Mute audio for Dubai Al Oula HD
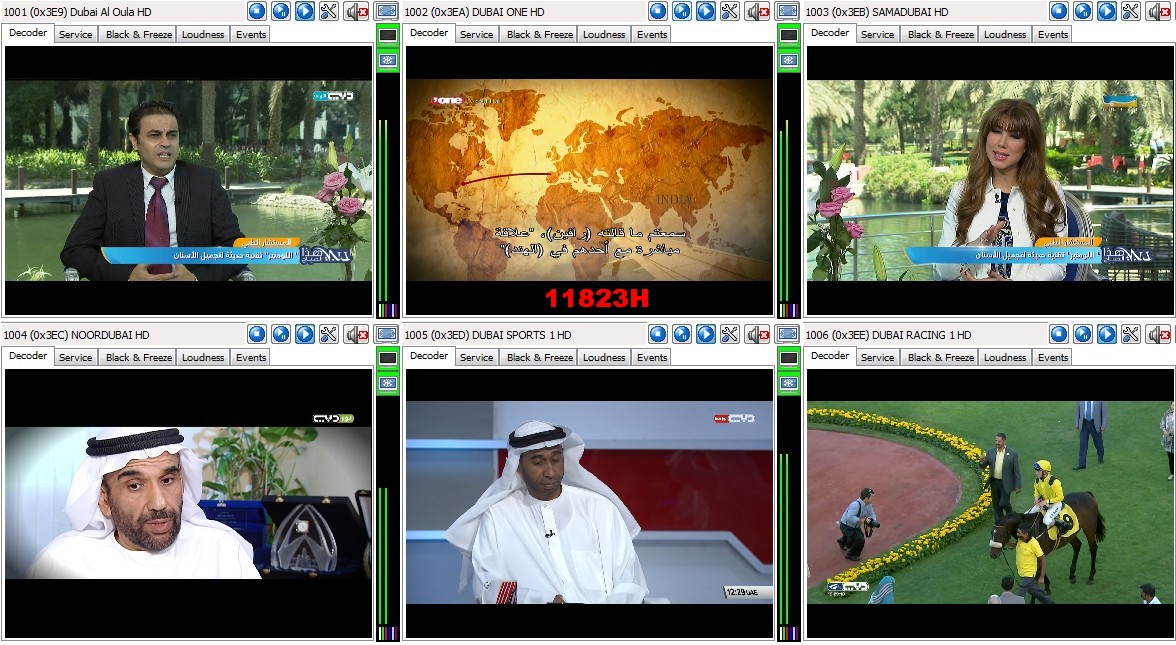This screenshot has height=645, width=1176. (x=356, y=11)
